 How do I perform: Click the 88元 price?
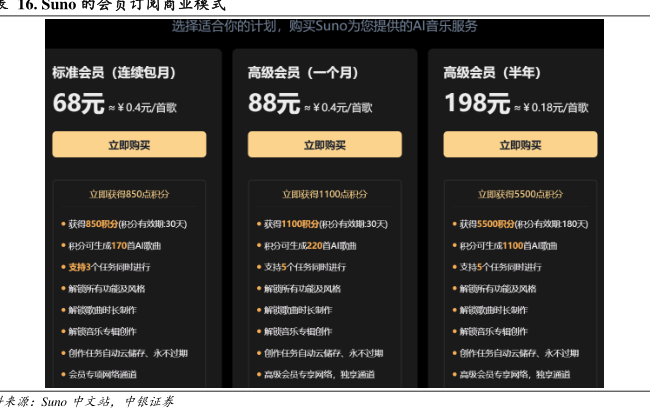tap(273, 103)
